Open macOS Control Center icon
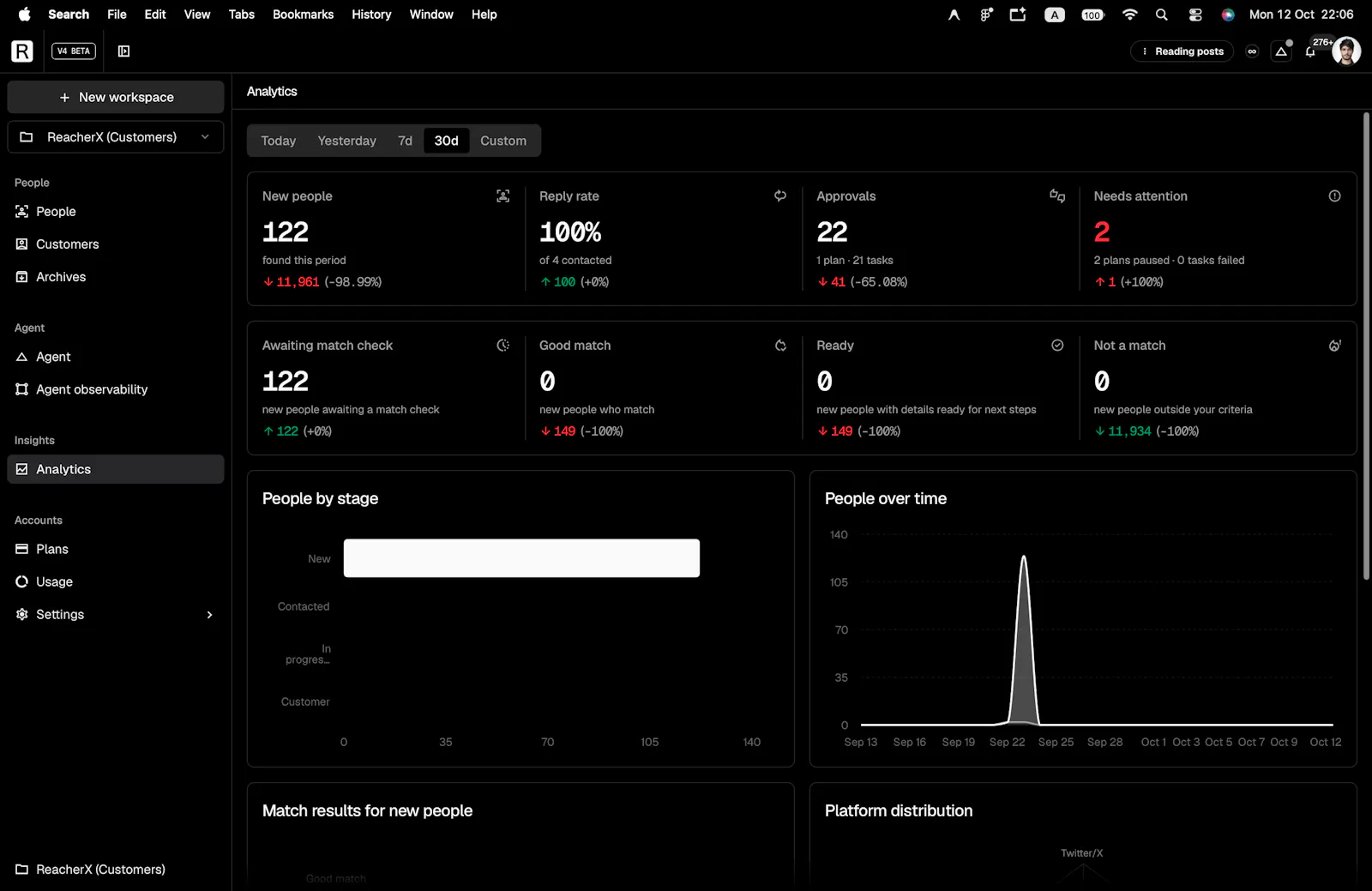The height and width of the screenshot is (891, 1372). (x=1195, y=15)
